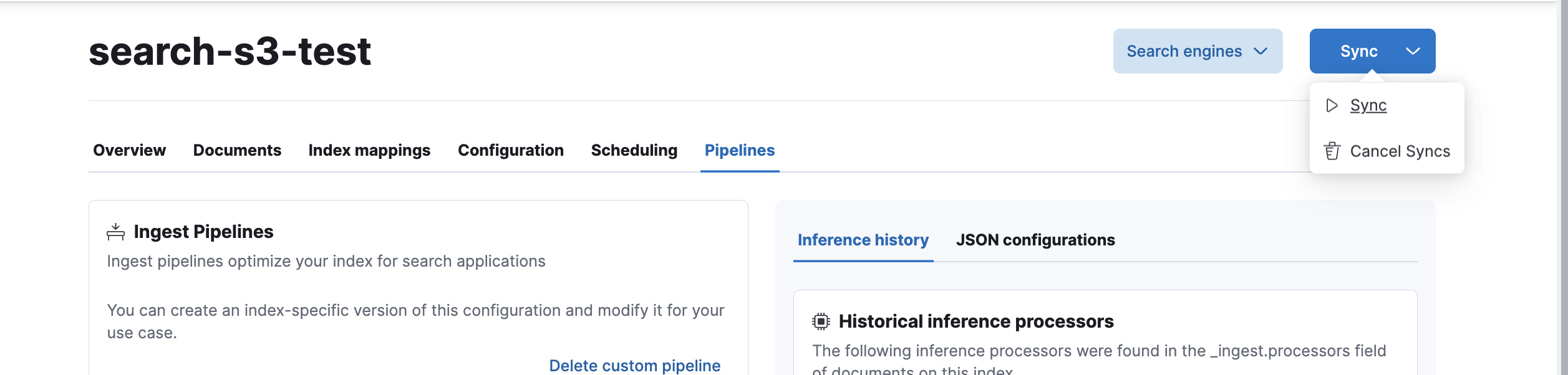1568x375 pixels.
Task: Go to the Index mappings tab
Action: (x=369, y=150)
